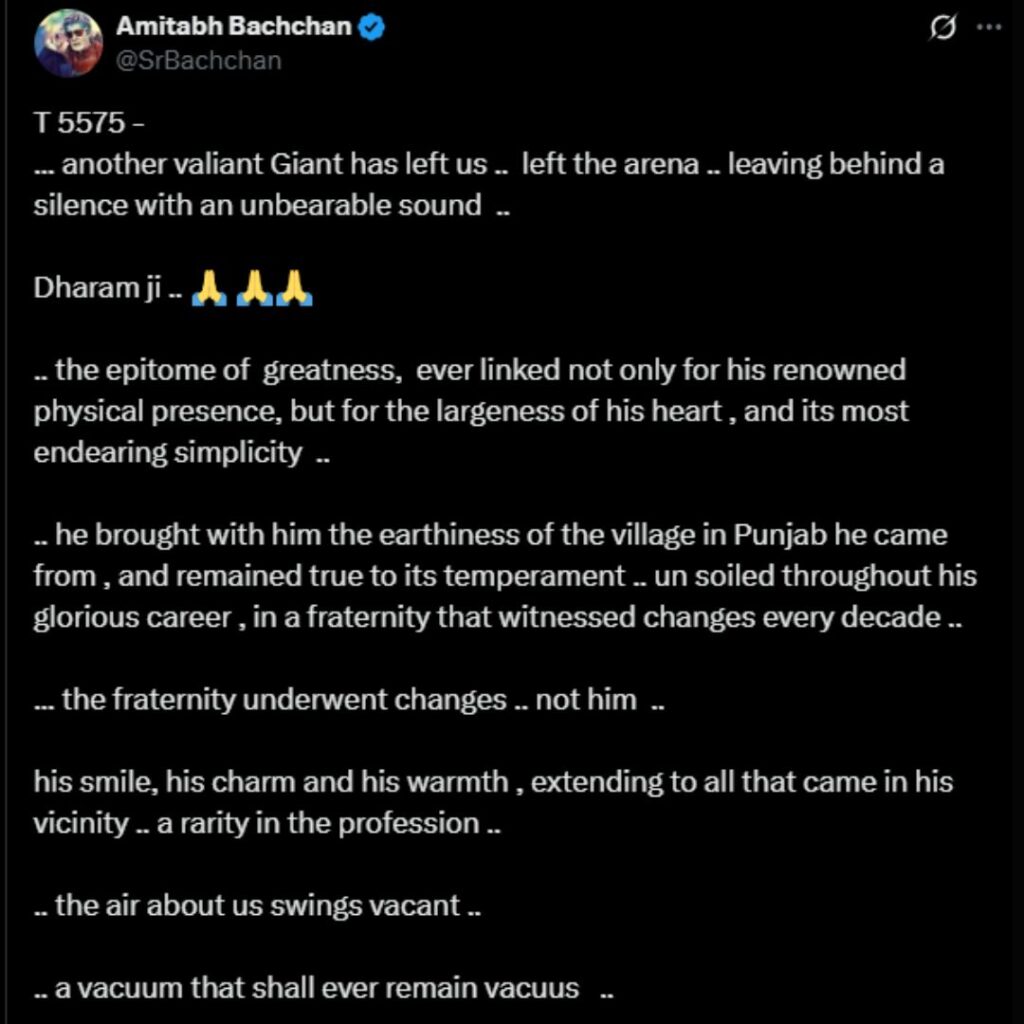Click the 'T 5575 -' text

(92, 125)
